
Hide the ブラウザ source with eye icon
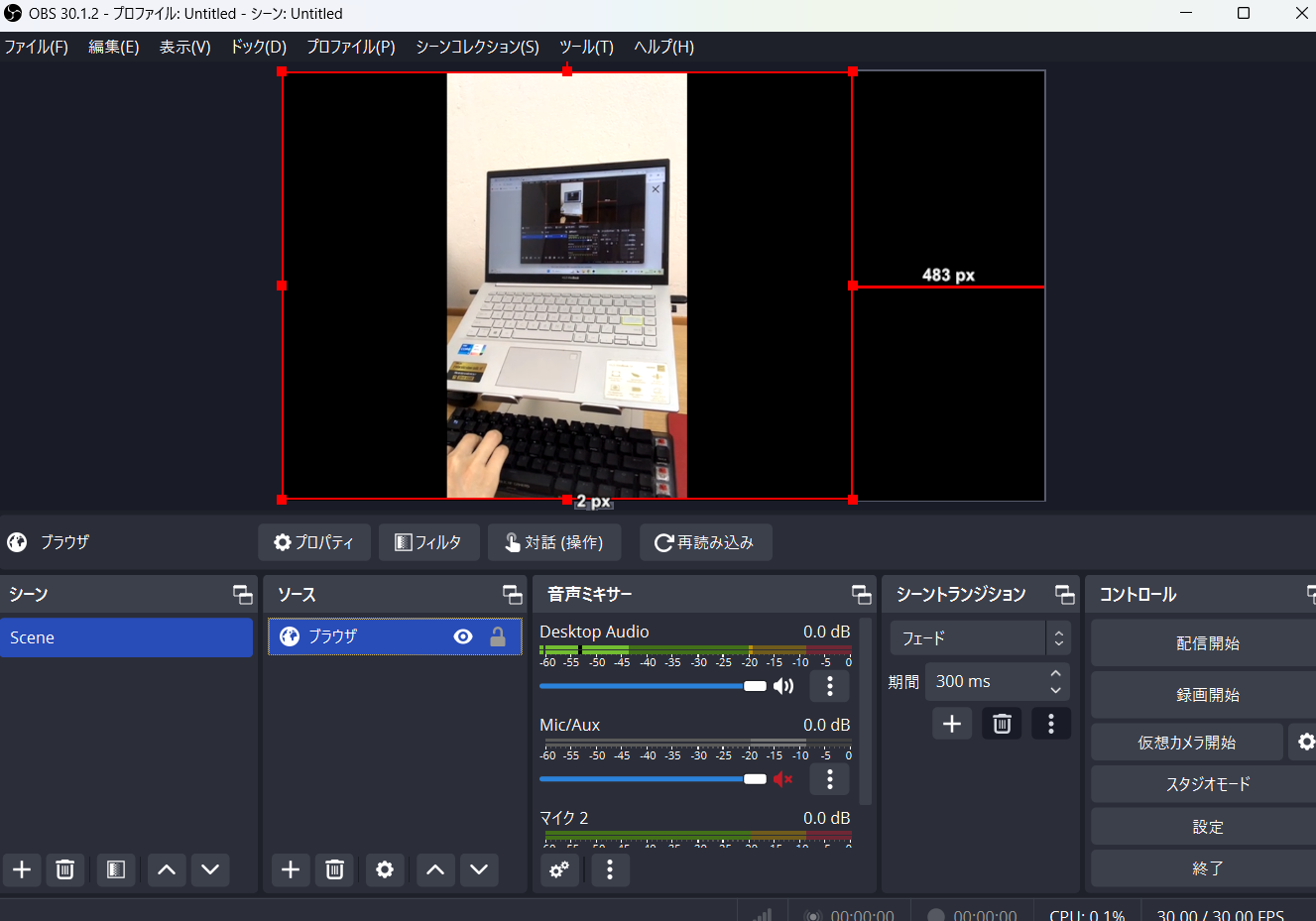tap(463, 636)
